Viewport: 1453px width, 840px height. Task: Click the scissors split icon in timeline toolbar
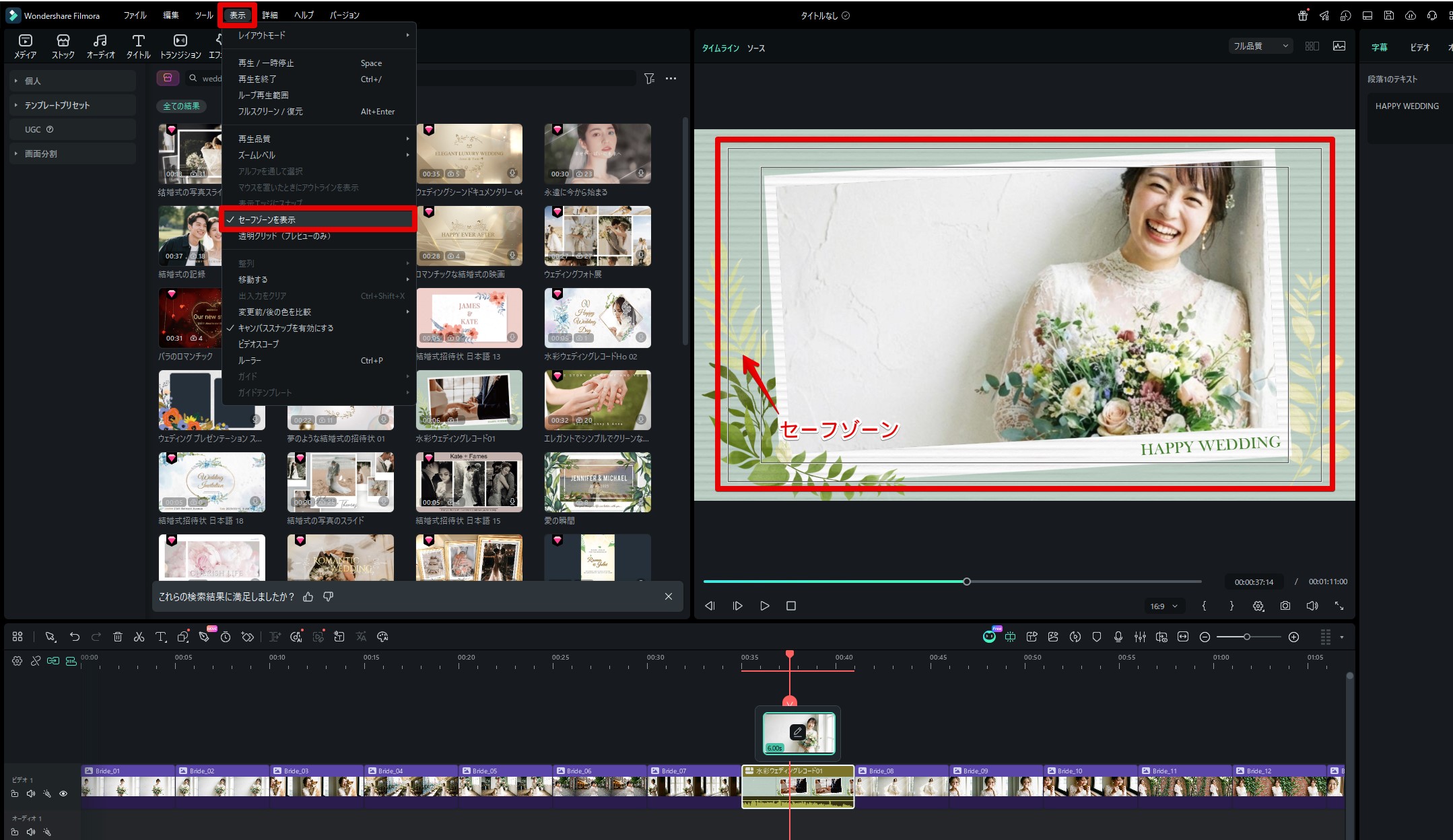click(139, 637)
